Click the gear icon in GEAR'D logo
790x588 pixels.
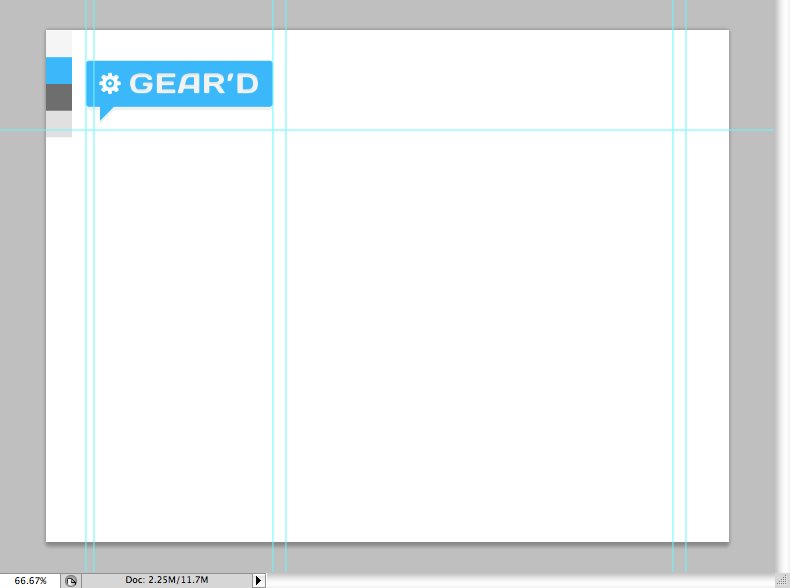point(110,84)
